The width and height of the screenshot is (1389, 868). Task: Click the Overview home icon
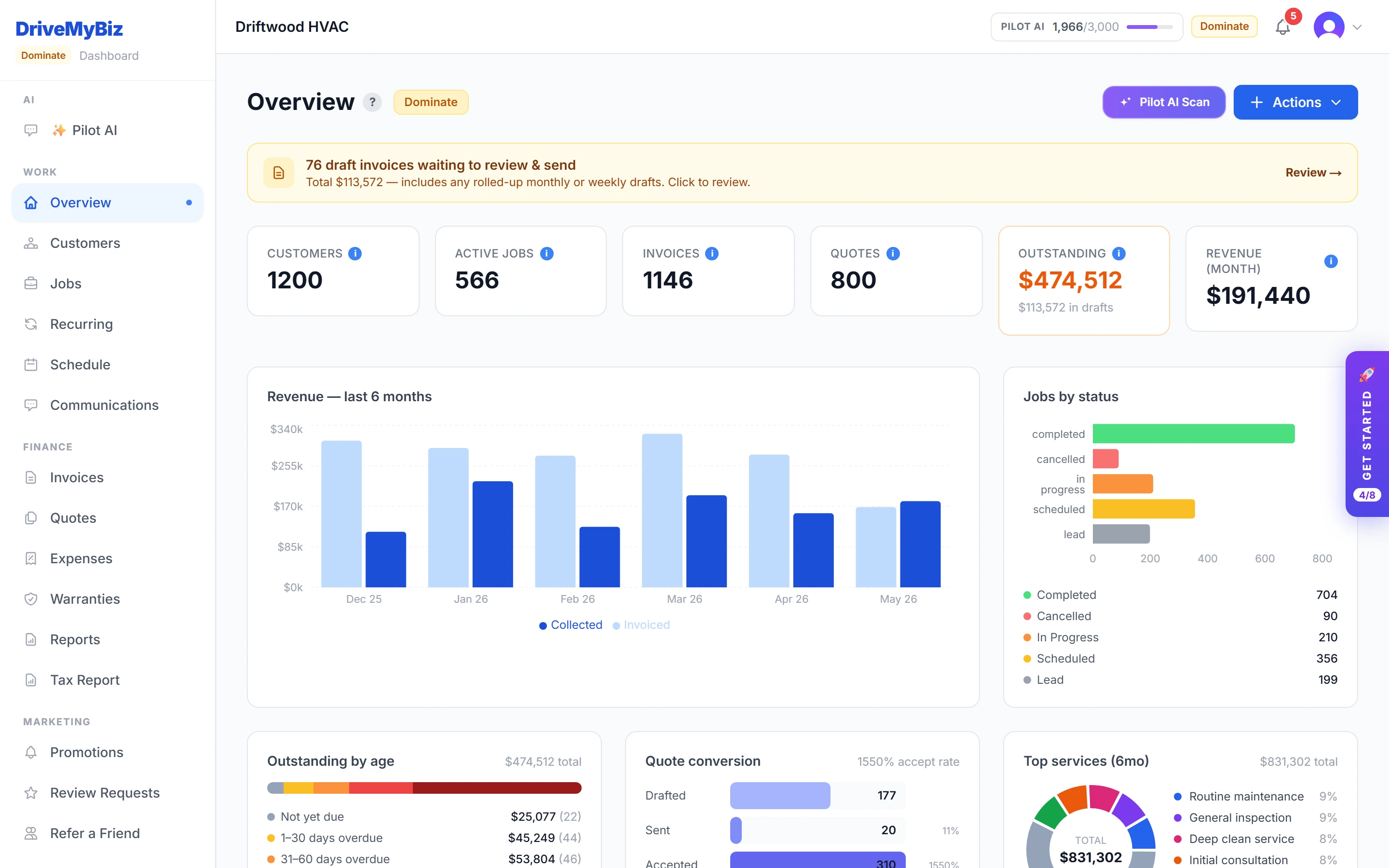[x=31, y=203]
